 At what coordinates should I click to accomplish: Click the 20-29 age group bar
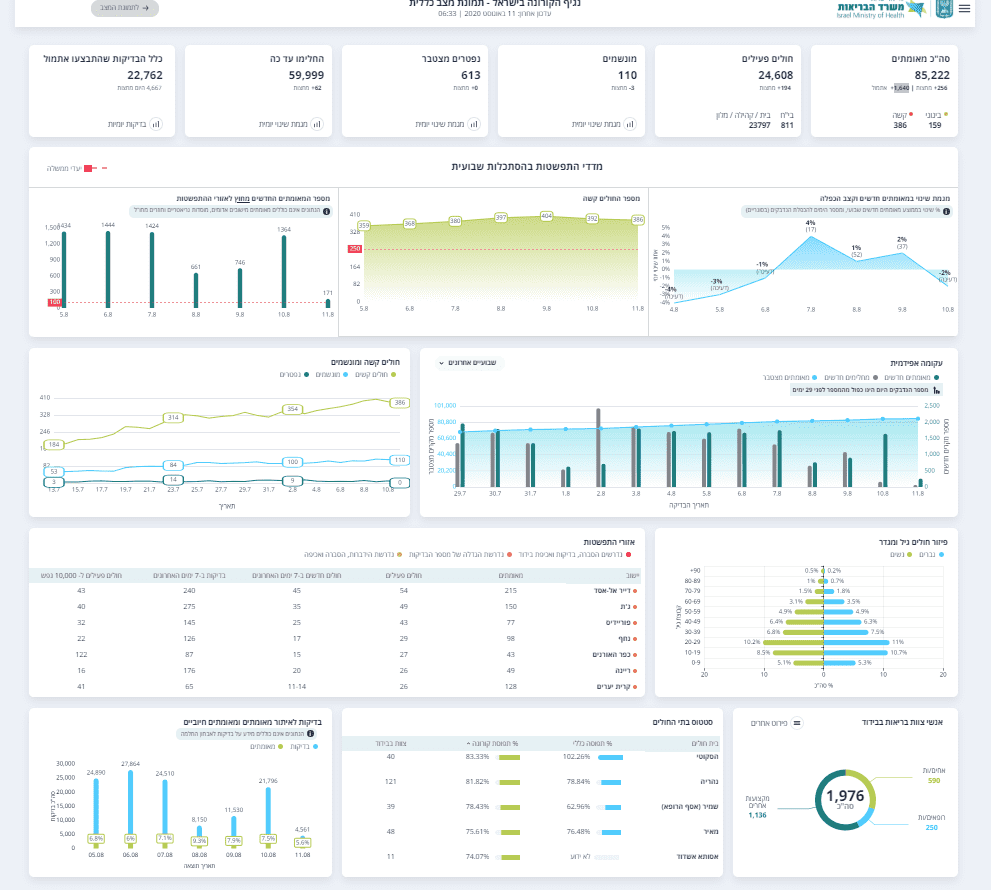pyautogui.click(x=825, y=642)
